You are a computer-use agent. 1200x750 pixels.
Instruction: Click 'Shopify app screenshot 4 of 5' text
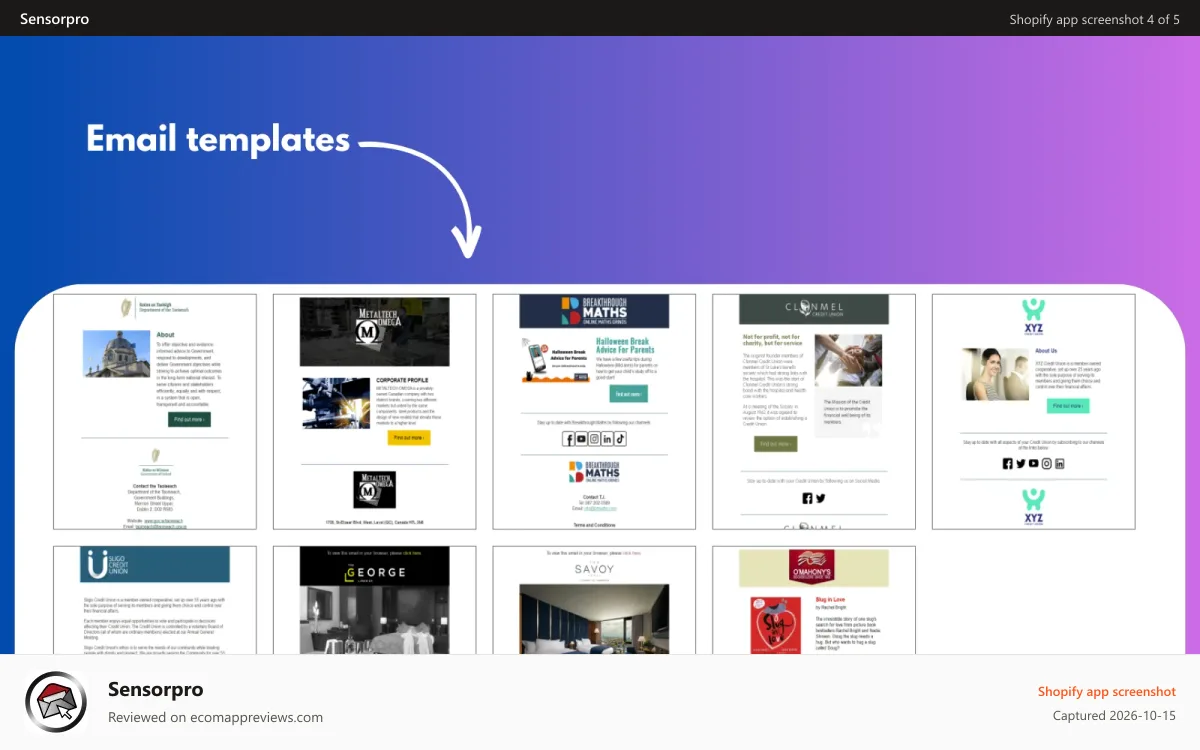tap(1095, 19)
